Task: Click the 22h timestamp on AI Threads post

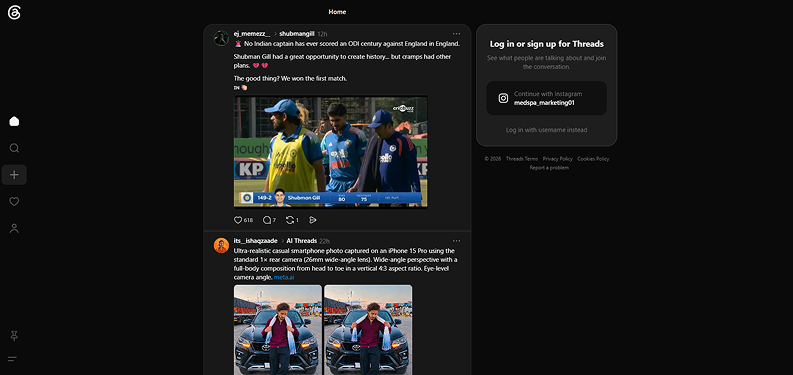Action: click(325, 241)
